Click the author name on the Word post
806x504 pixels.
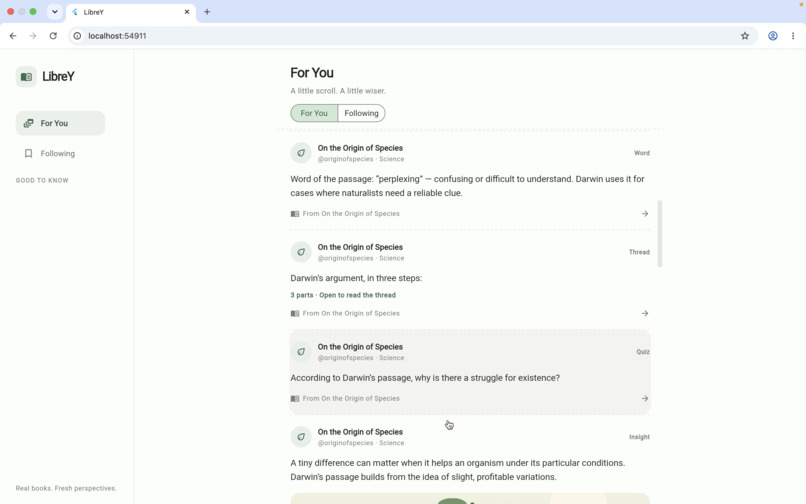coord(360,148)
